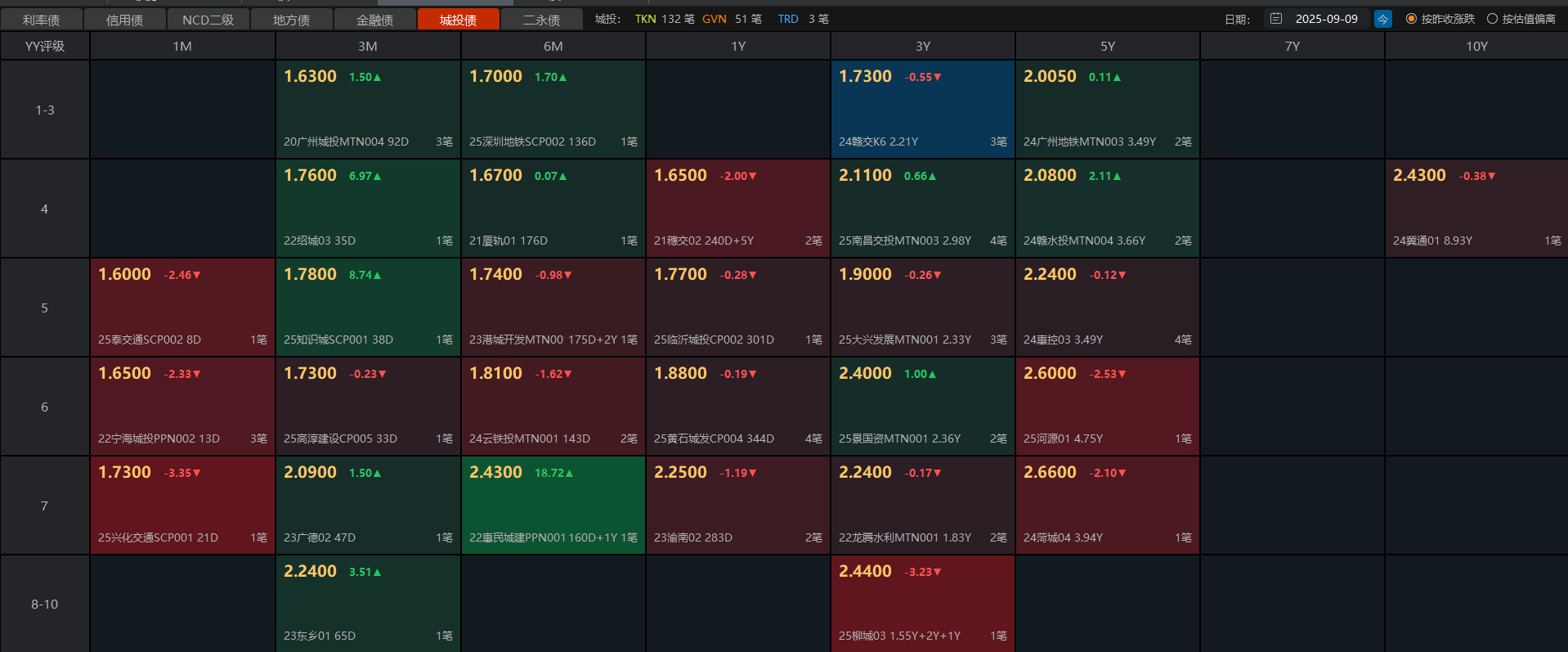The height and width of the screenshot is (652, 1568).
Task: Select the 按昨收涨跌 radio option
Action: point(1411,19)
